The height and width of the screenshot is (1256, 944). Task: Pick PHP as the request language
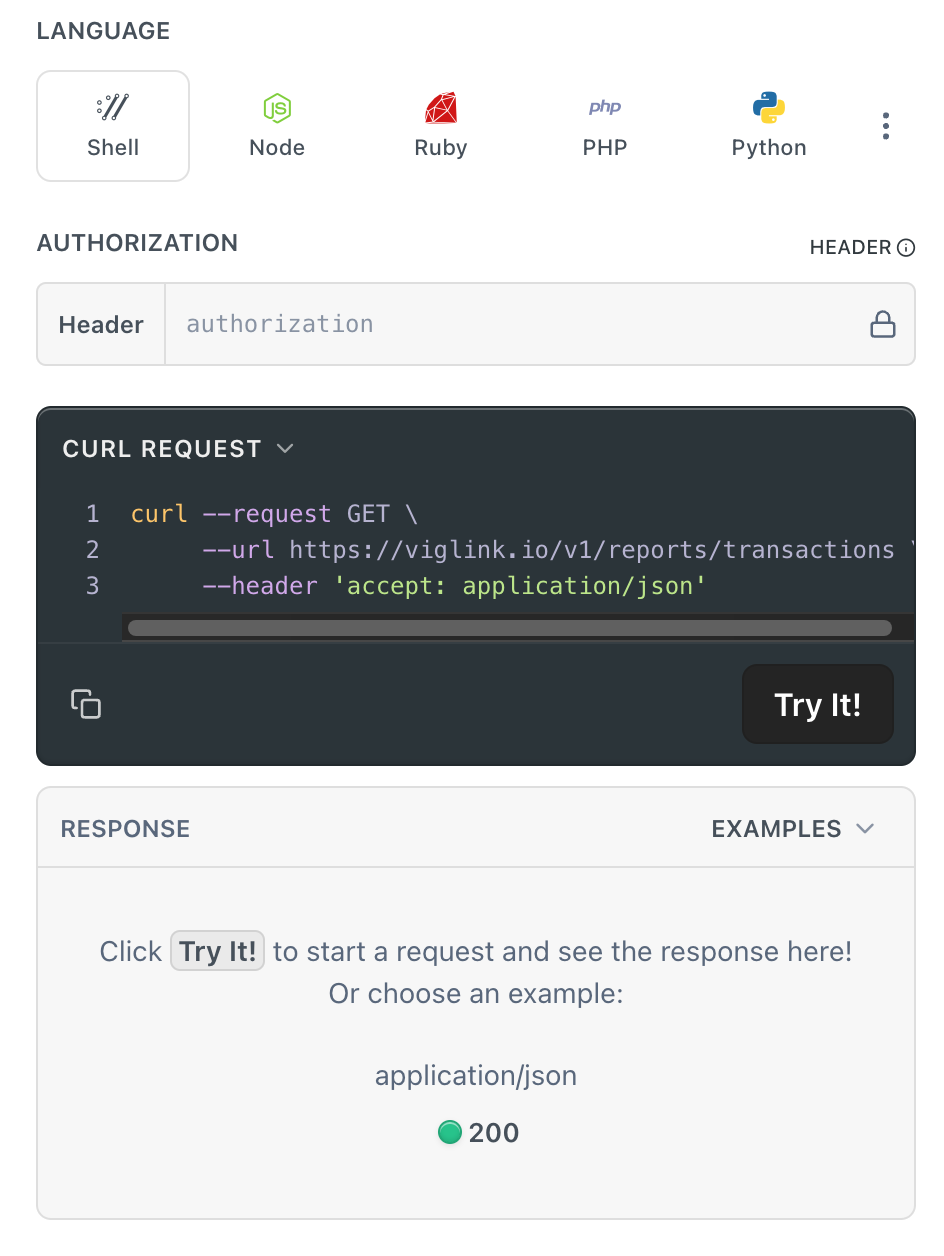(x=605, y=126)
